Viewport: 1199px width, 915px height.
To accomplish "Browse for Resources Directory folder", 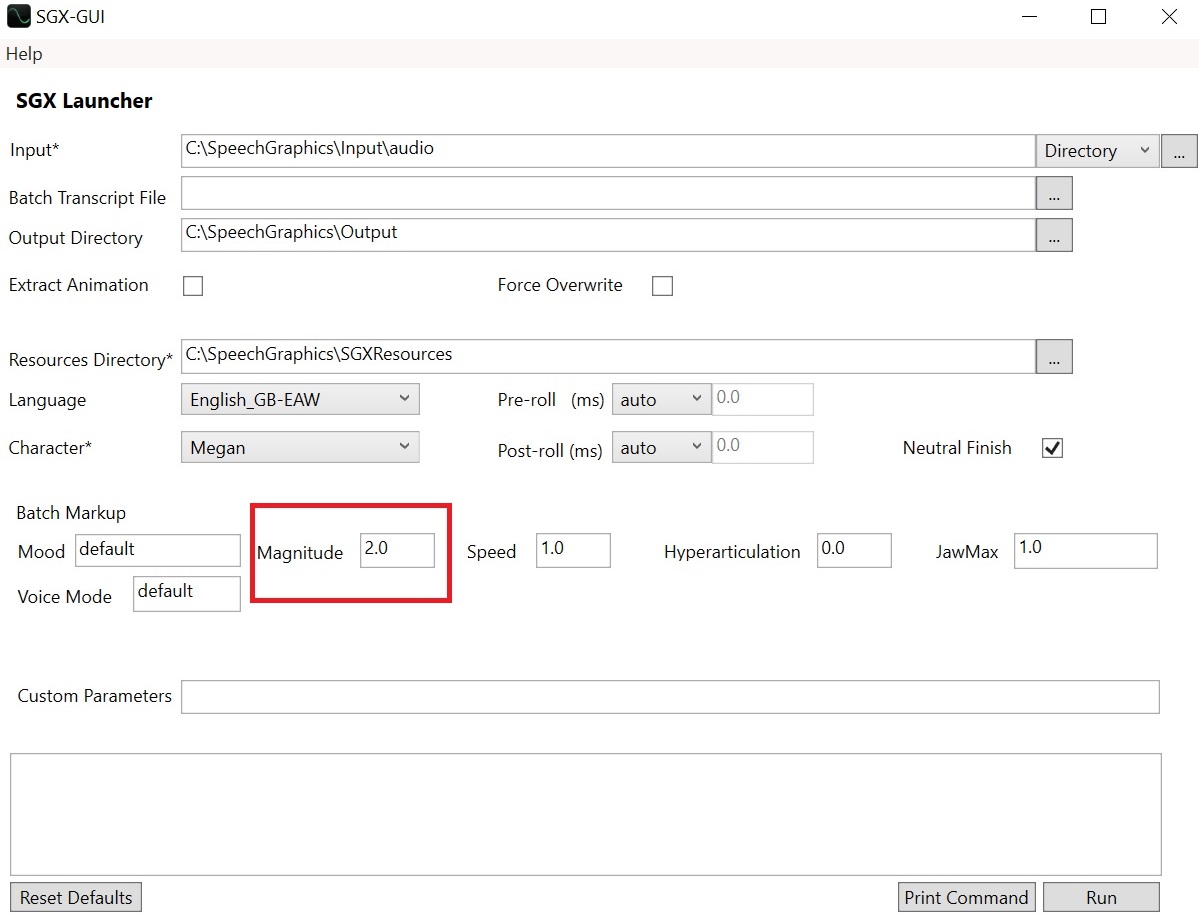I will point(1054,356).
